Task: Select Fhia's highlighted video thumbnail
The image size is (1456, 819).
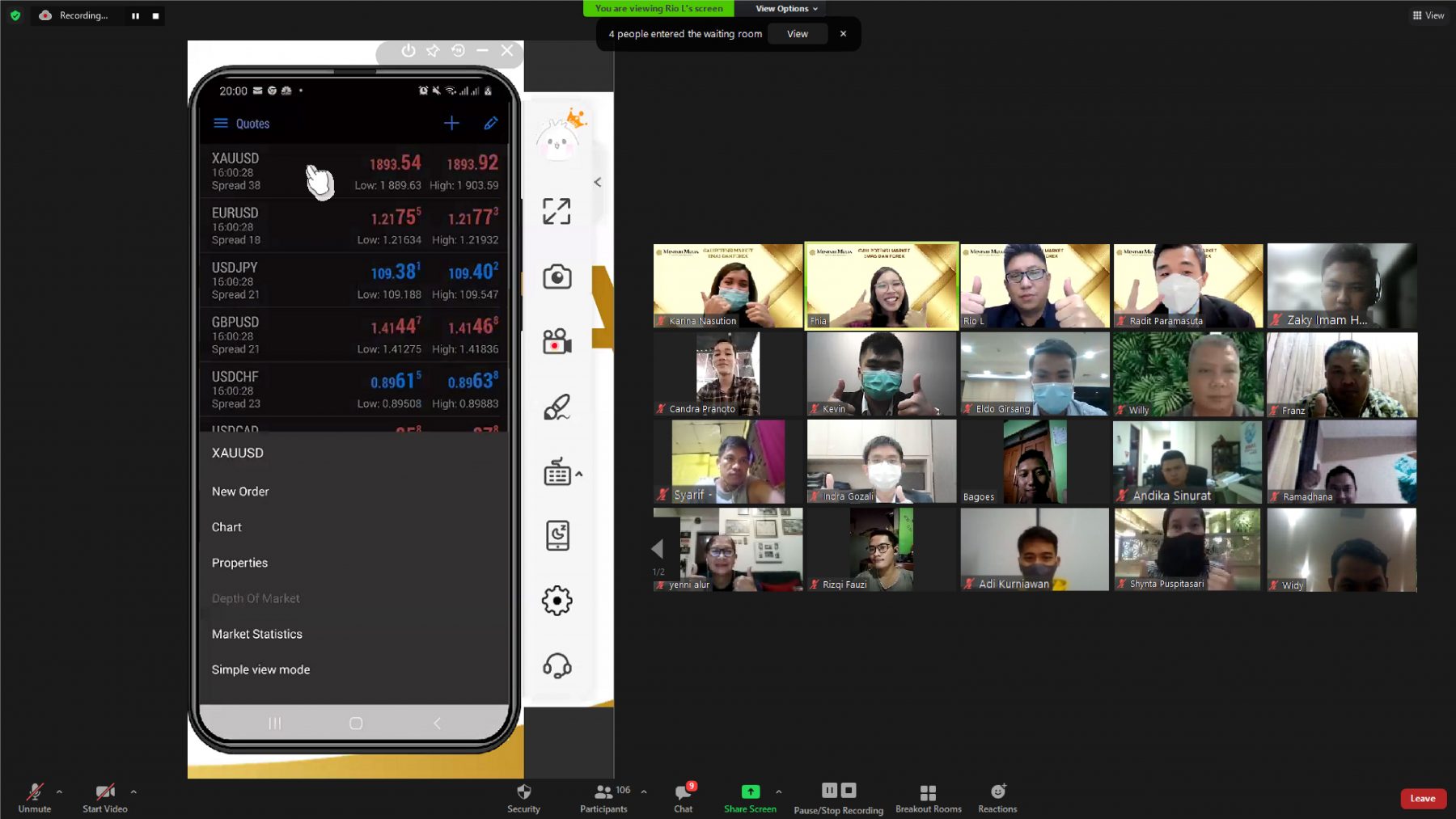Action: [882, 285]
